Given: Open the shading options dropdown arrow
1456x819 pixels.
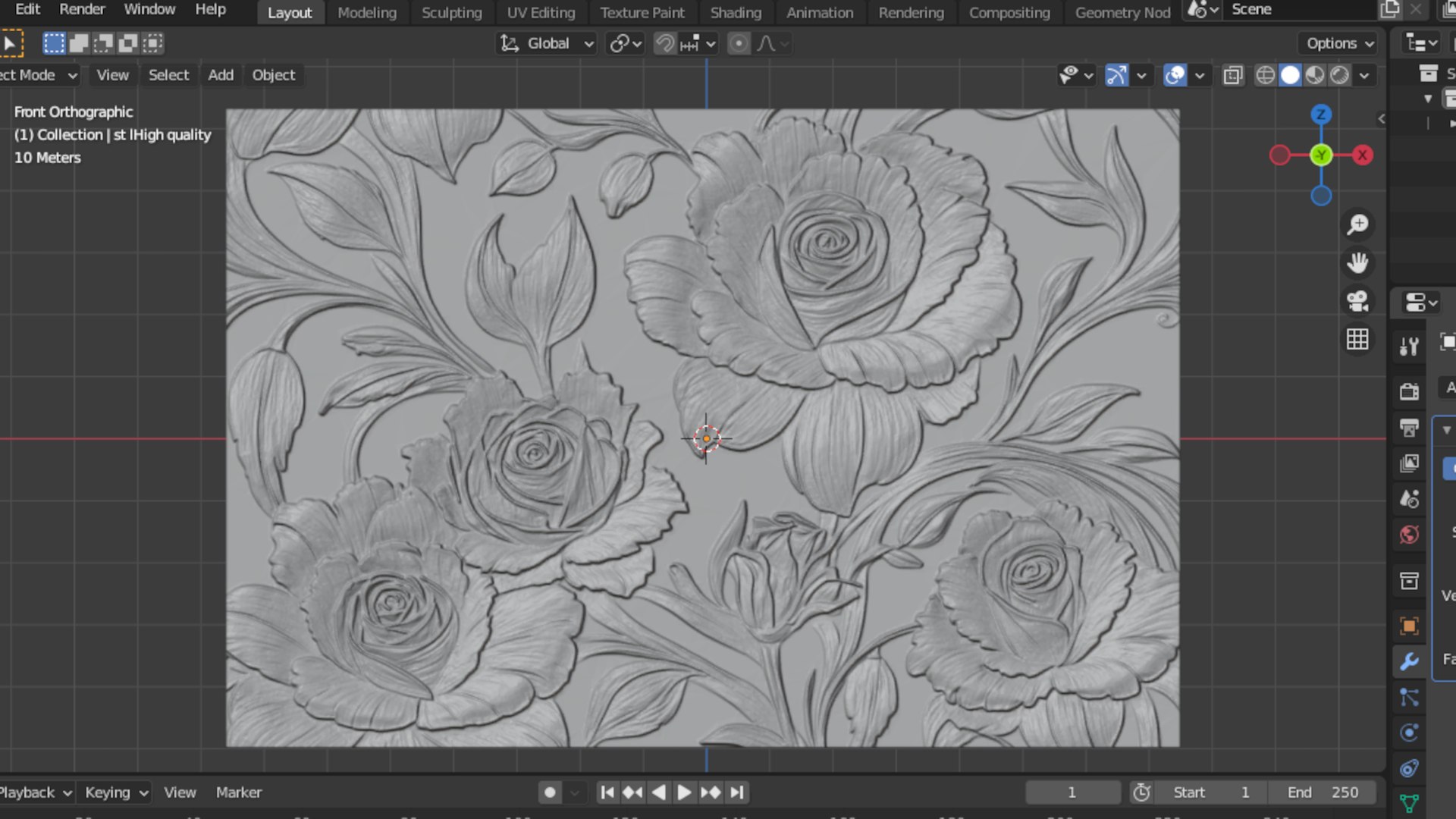Looking at the screenshot, I should click(x=1364, y=75).
